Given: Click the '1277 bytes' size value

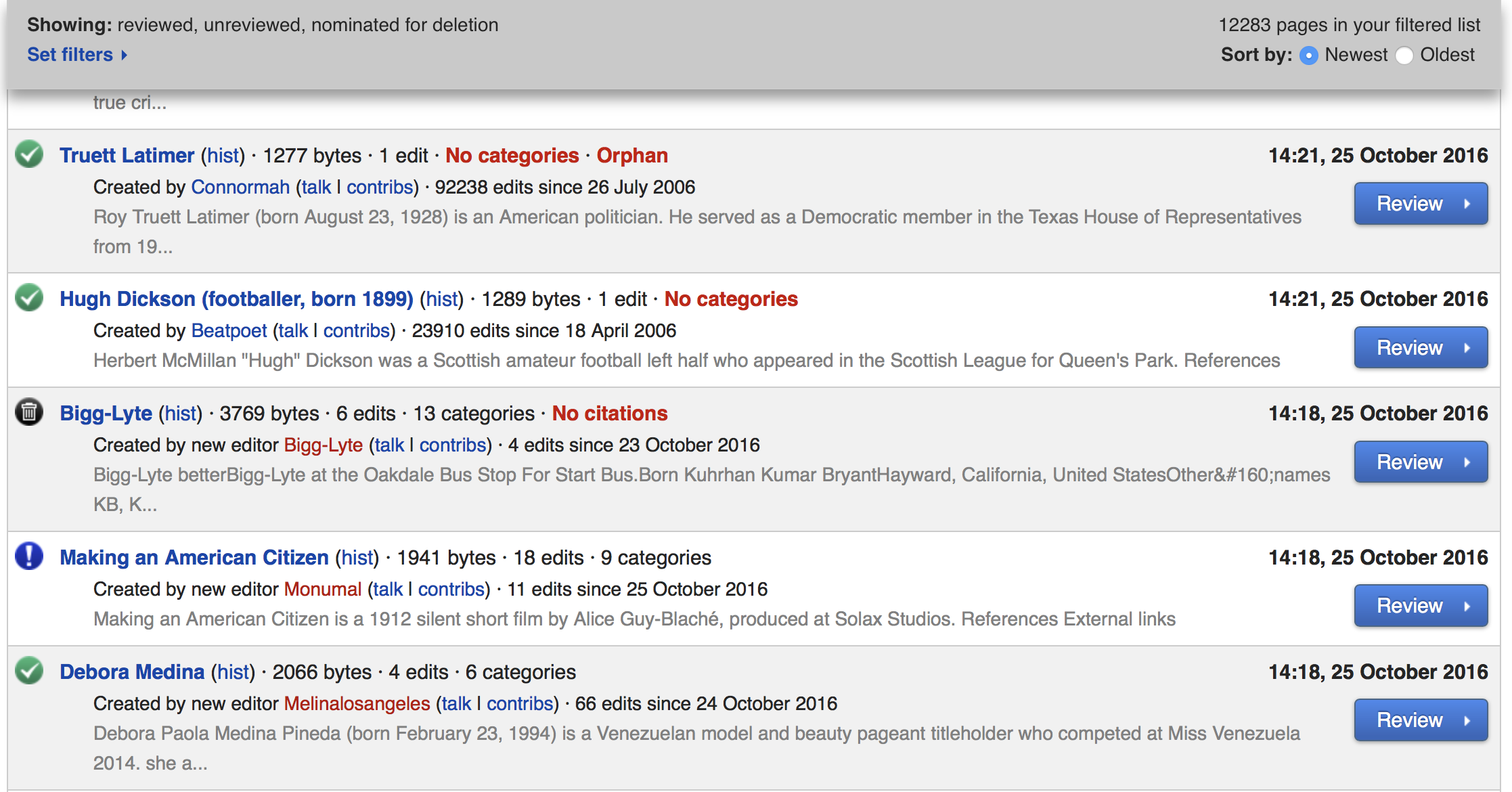Looking at the screenshot, I should click(312, 156).
